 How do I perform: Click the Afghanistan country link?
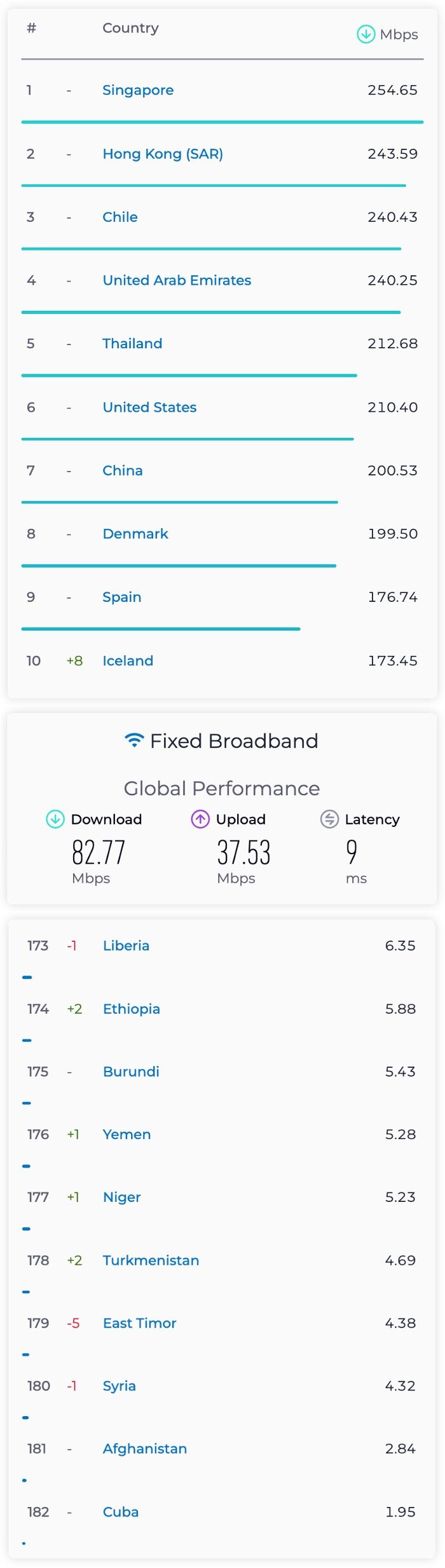pyautogui.click(x=145, y=1449)
